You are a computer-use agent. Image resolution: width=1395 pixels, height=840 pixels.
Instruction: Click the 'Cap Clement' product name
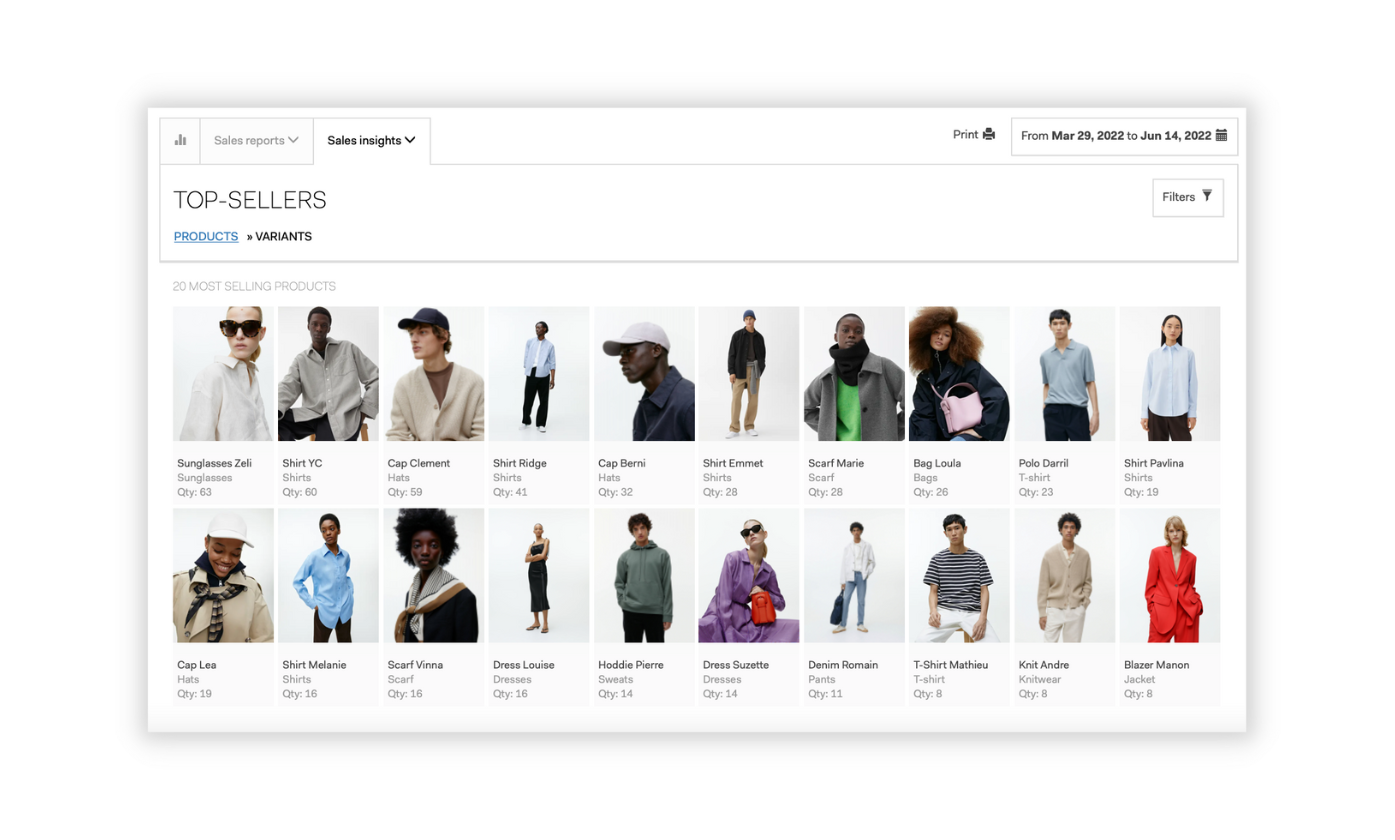[x=419, y=463]
